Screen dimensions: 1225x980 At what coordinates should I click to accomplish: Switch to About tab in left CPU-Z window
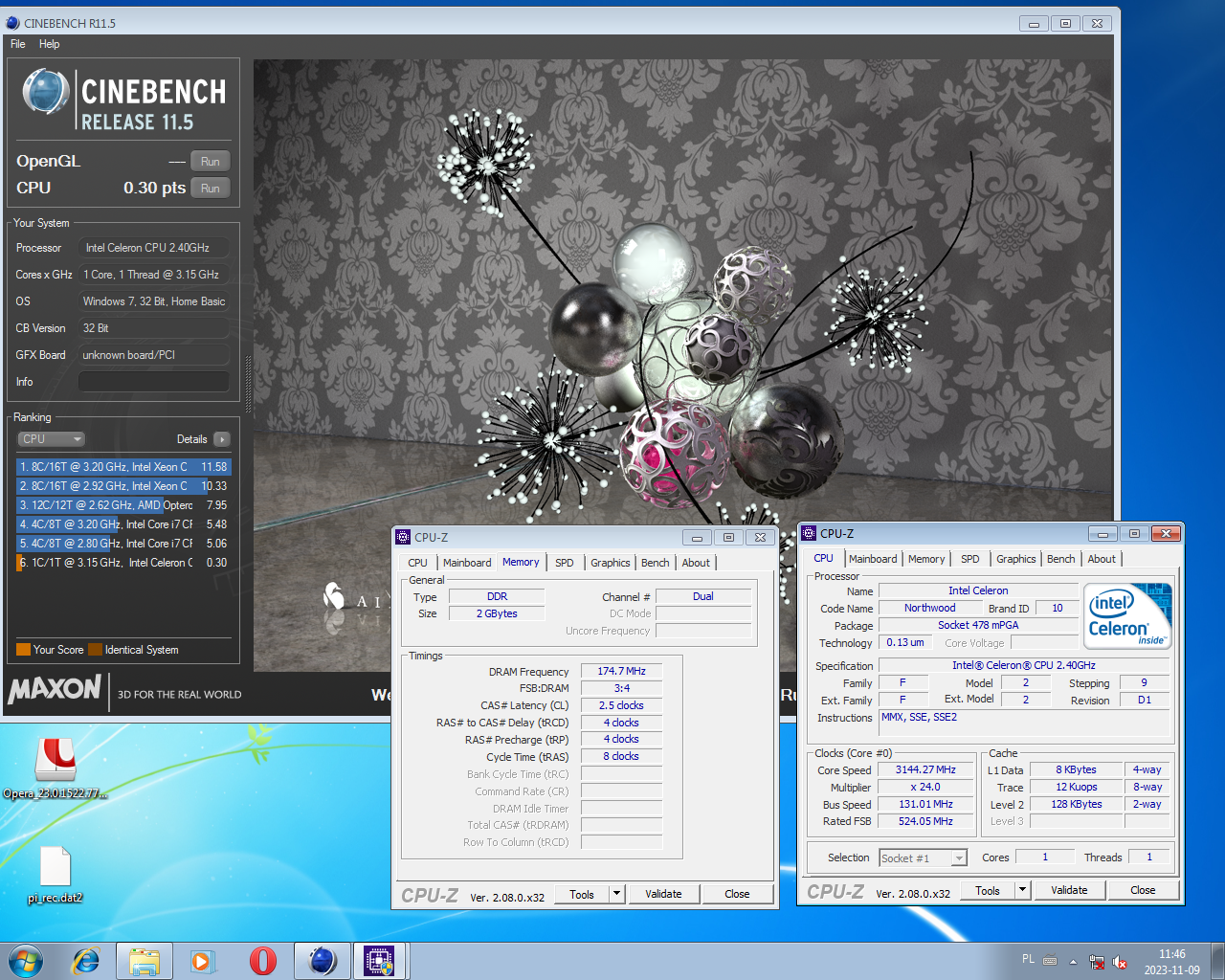pyautogui.click(x=696, y=563)
